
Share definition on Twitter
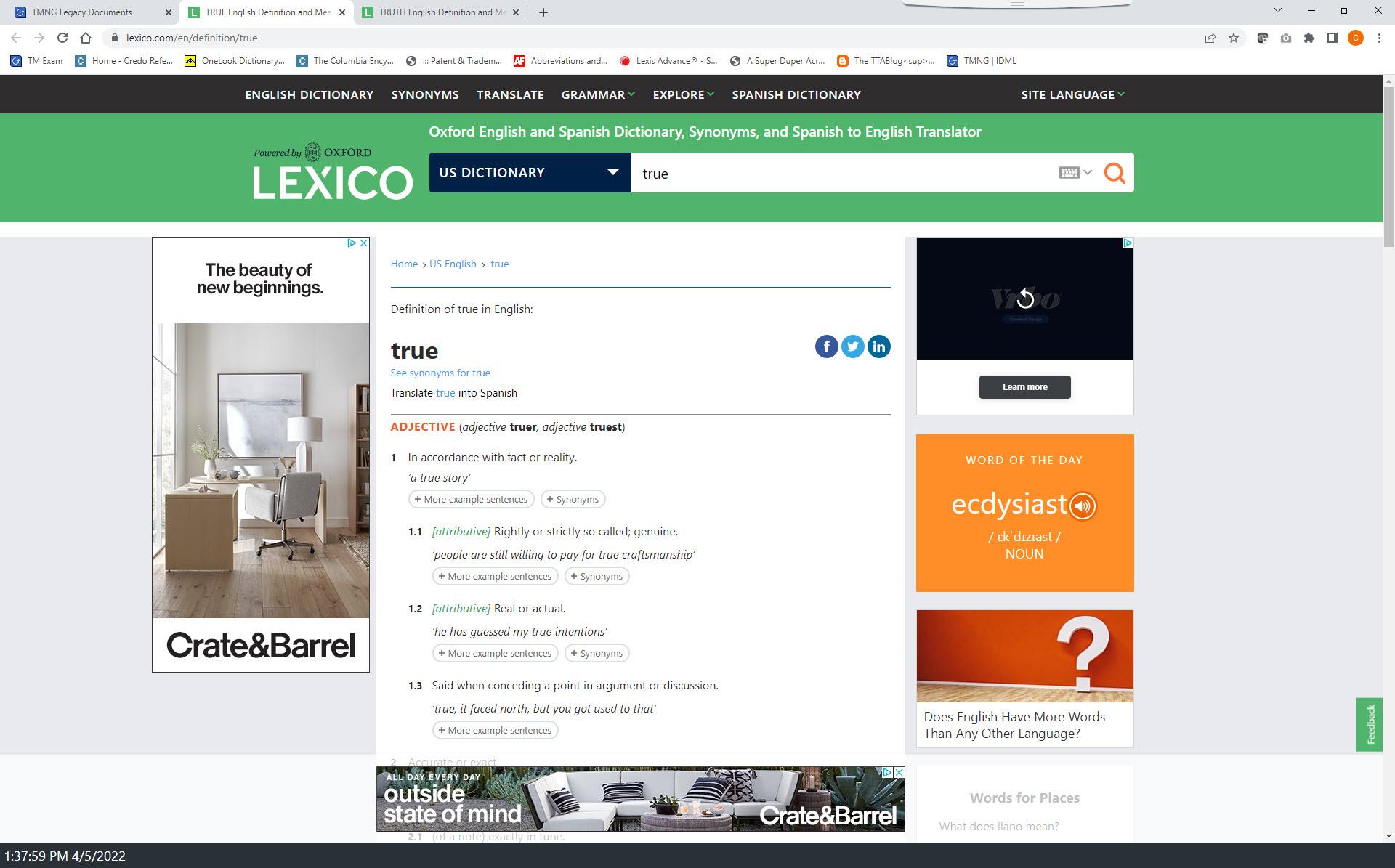[x=852, y=346]
